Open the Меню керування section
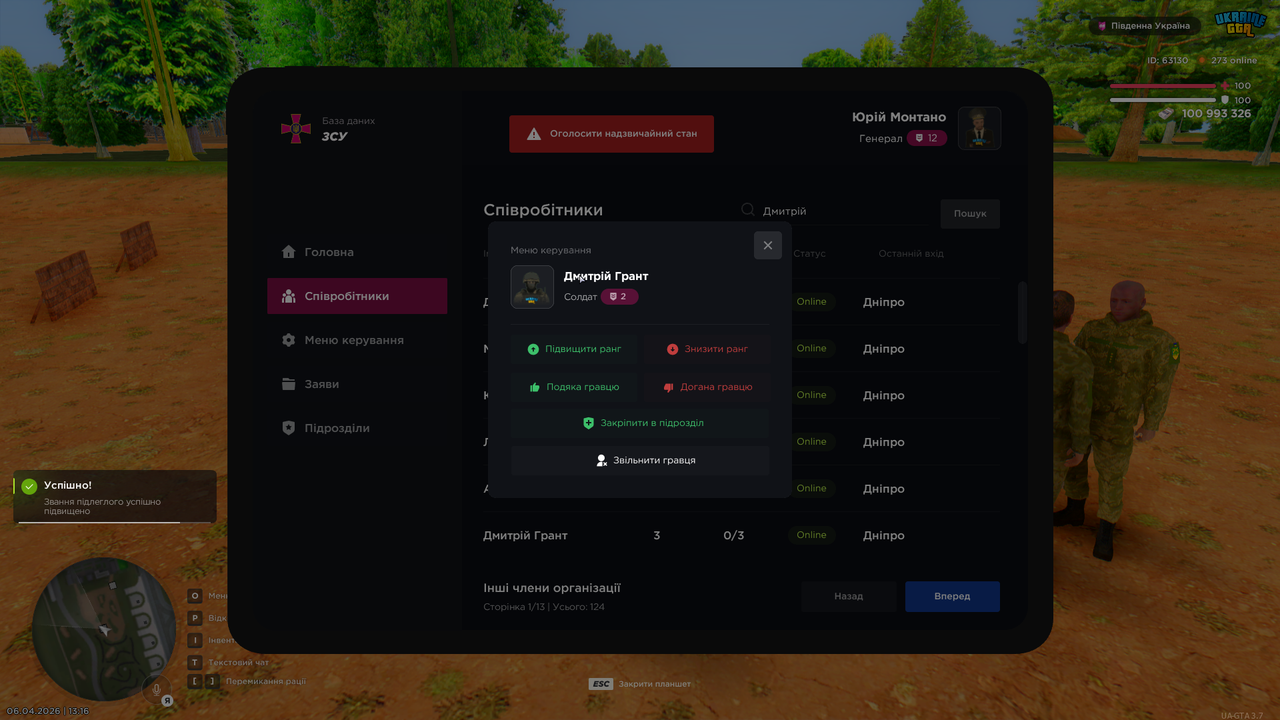 coord(357,340)
